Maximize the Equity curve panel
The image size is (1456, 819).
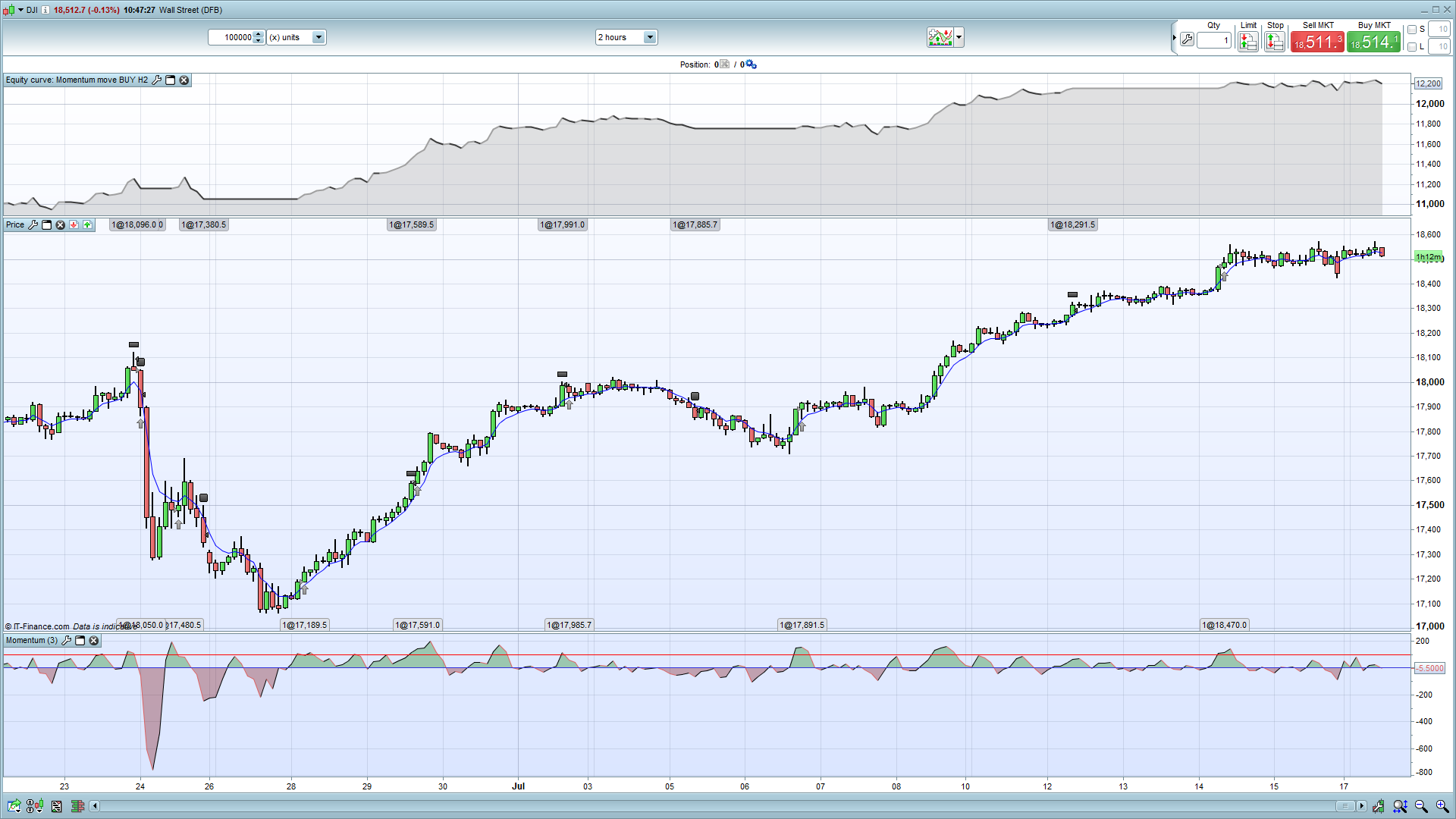click(x=171, y=80)
